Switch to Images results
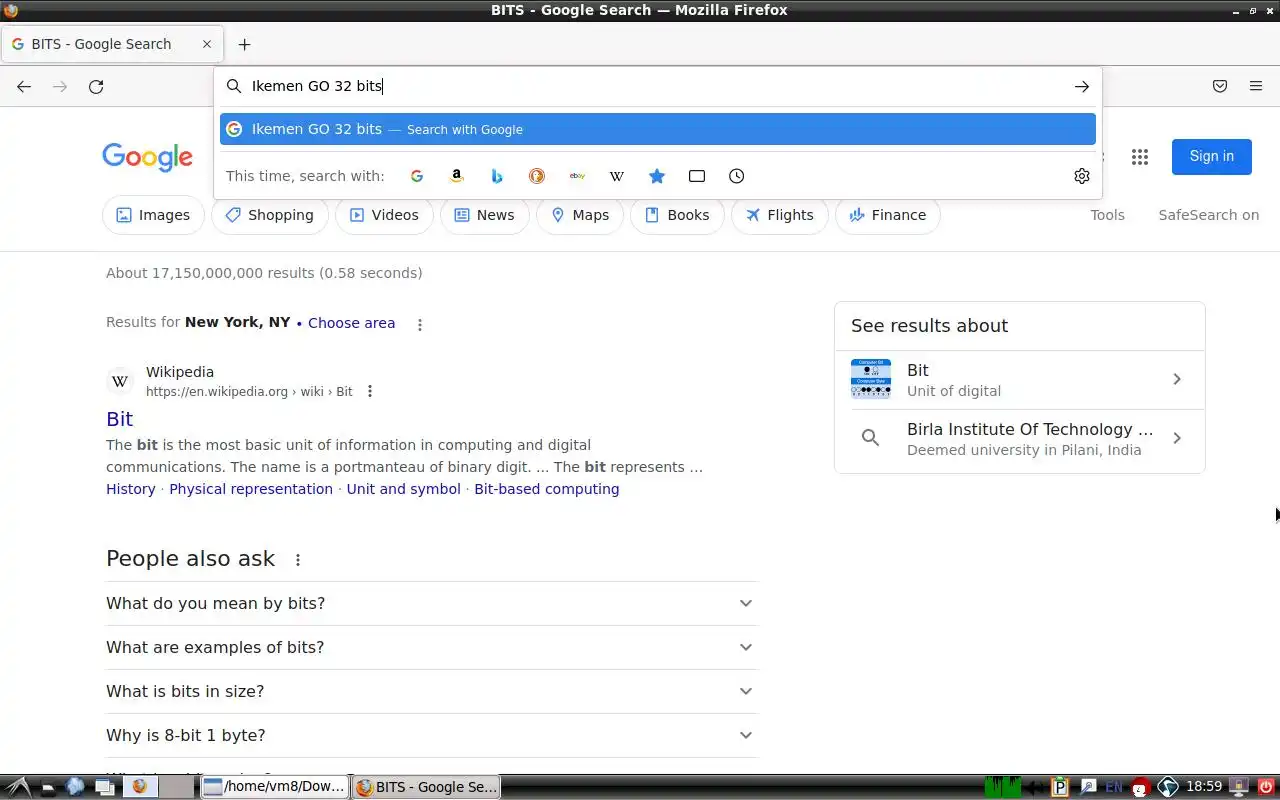Image resolution: width=1280 pixels, height=800 pixels. pos(153,215)
